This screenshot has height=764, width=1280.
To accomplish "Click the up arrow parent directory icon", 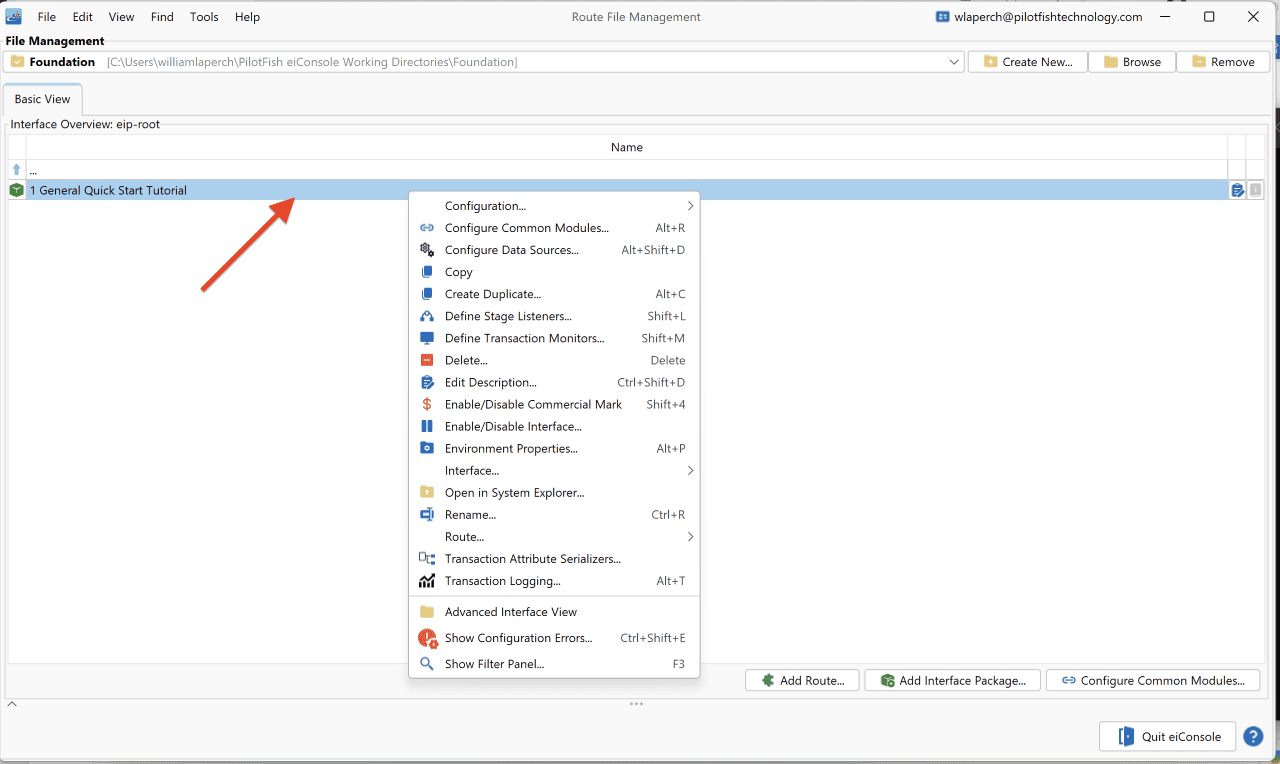I will [x=16, y=170].
